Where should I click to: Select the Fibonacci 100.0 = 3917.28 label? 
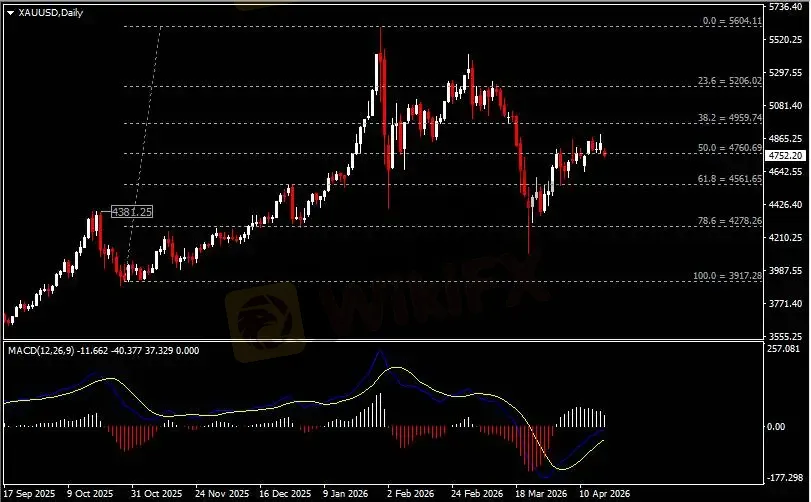tap(728, 276)
